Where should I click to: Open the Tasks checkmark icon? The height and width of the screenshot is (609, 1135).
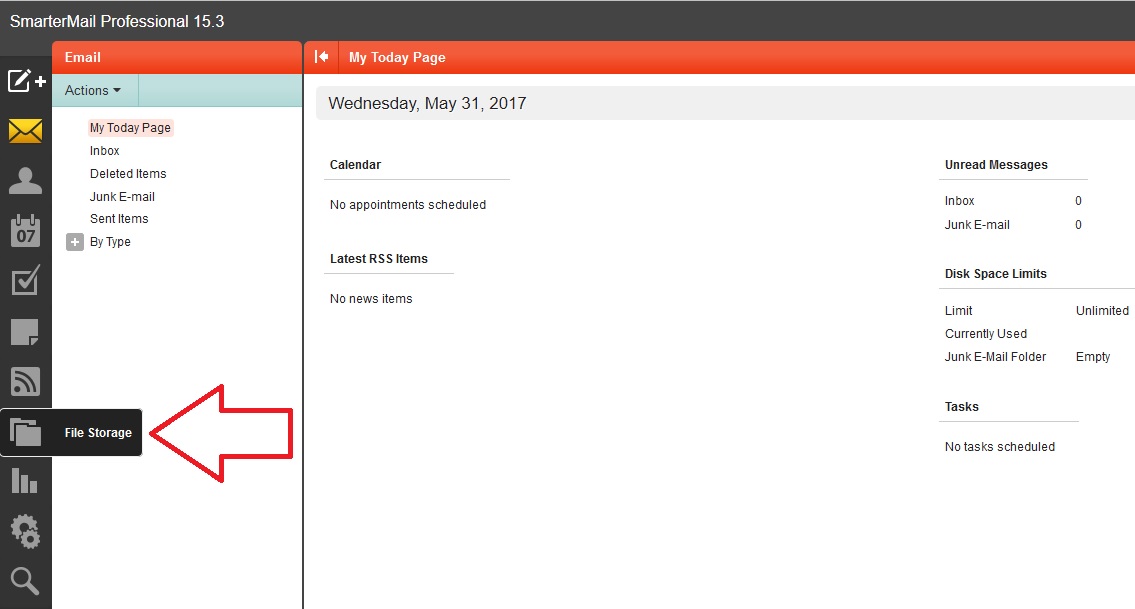click(26, 281)
